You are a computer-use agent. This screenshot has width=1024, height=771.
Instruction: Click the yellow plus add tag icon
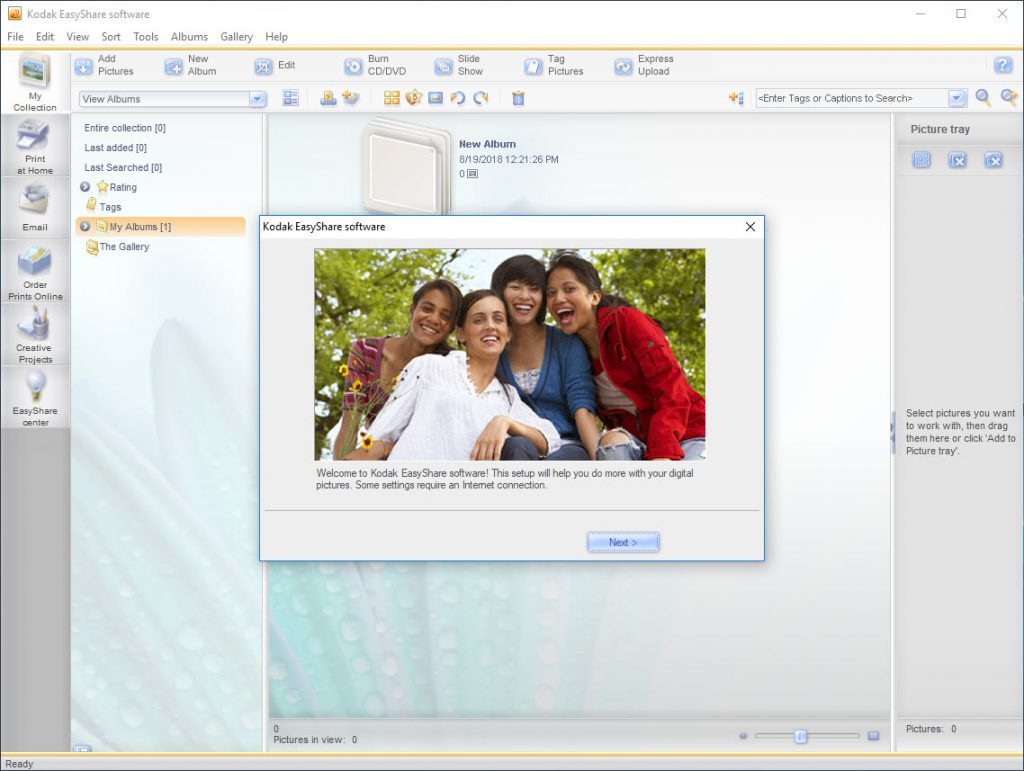click(736, 98)
